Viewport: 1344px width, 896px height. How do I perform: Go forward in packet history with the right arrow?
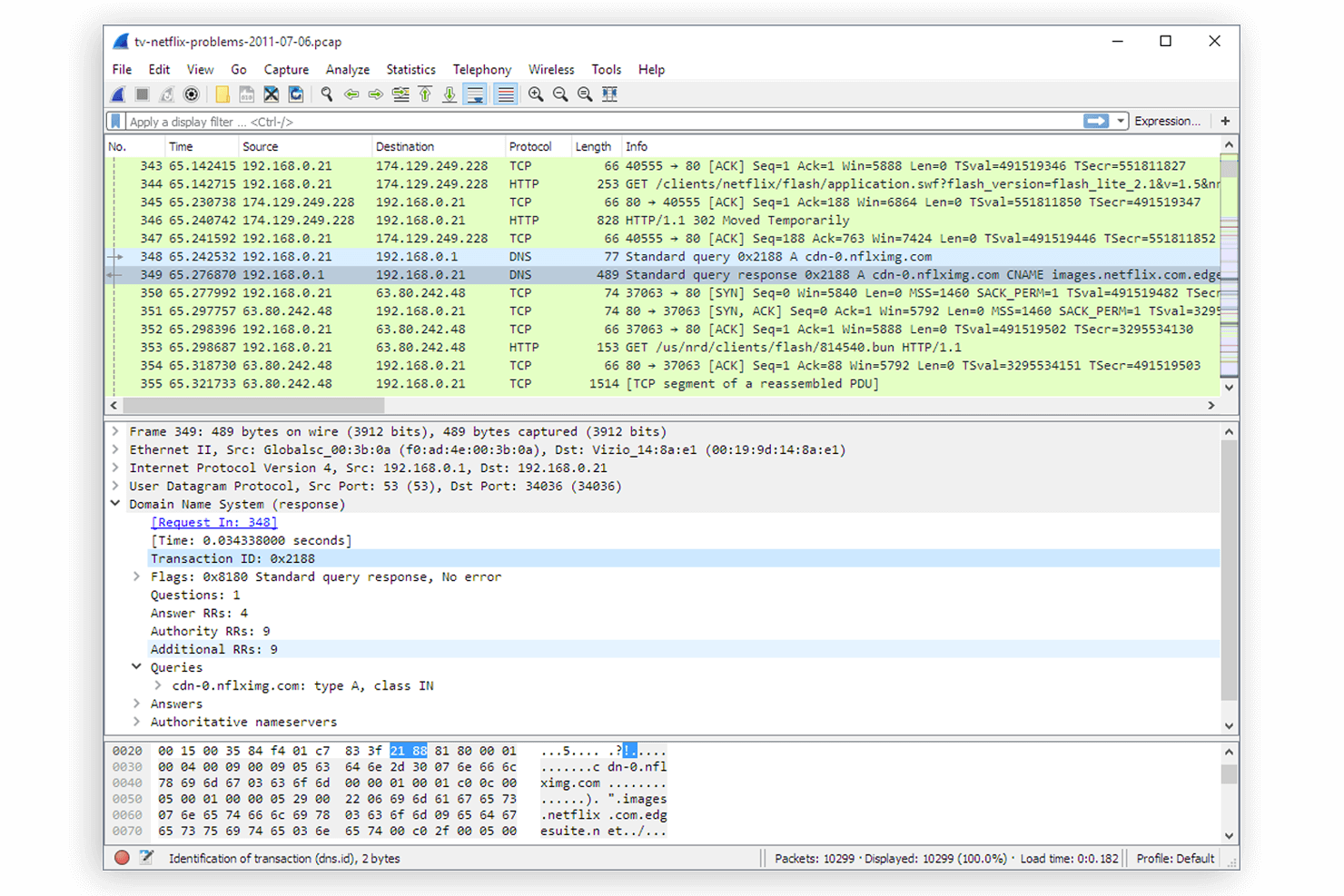pos(376,94)
